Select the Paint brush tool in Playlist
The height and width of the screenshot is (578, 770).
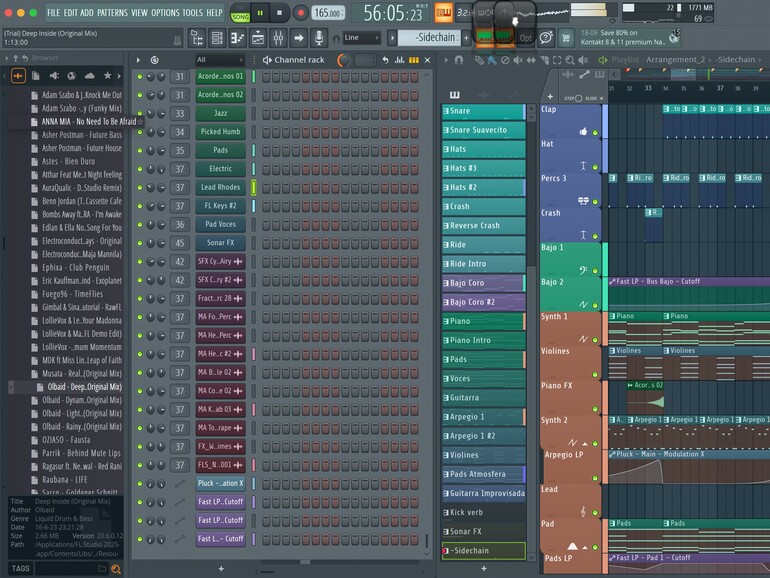492,60
